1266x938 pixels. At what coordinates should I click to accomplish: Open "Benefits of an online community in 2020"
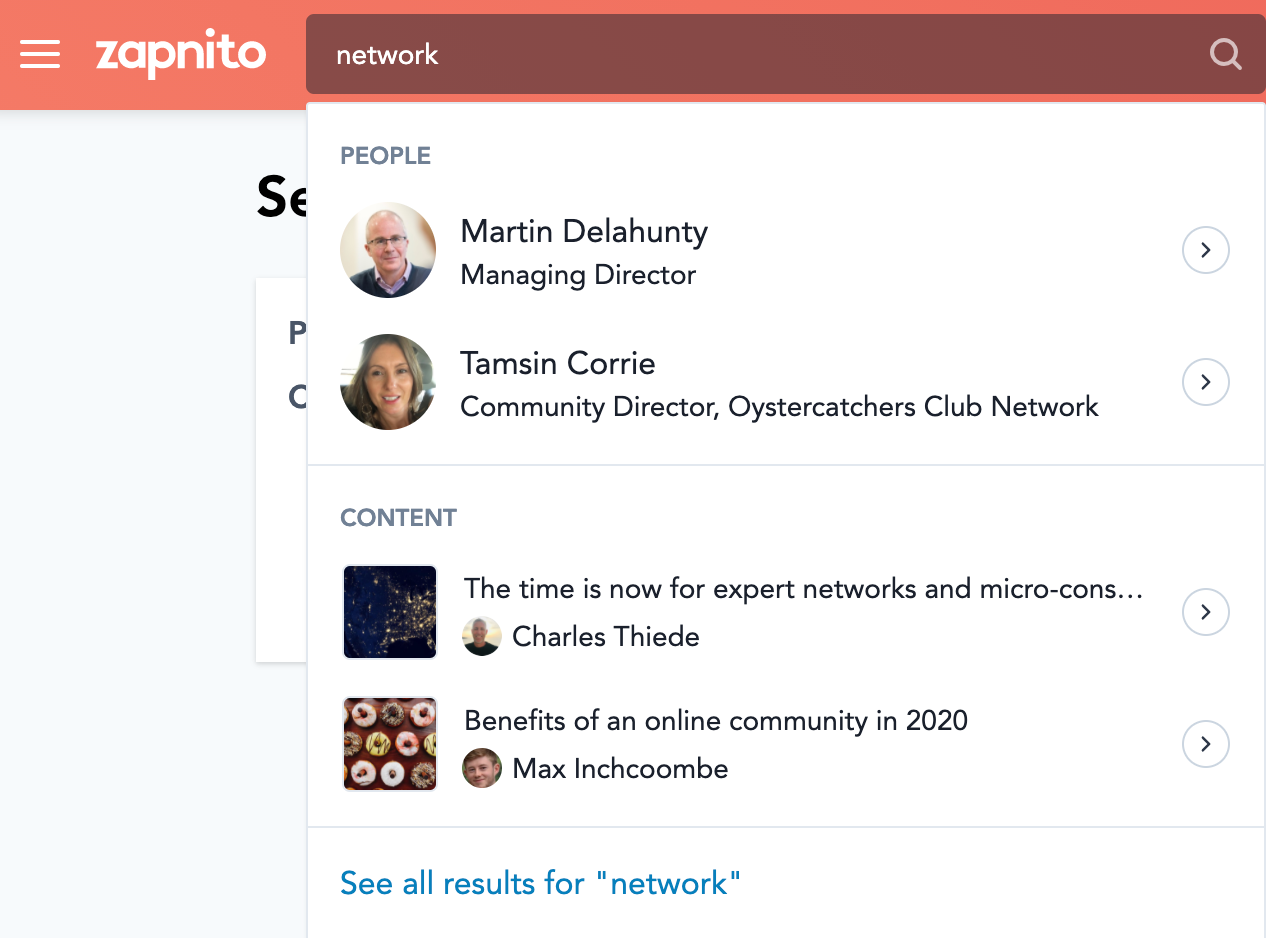coord(716,720)
